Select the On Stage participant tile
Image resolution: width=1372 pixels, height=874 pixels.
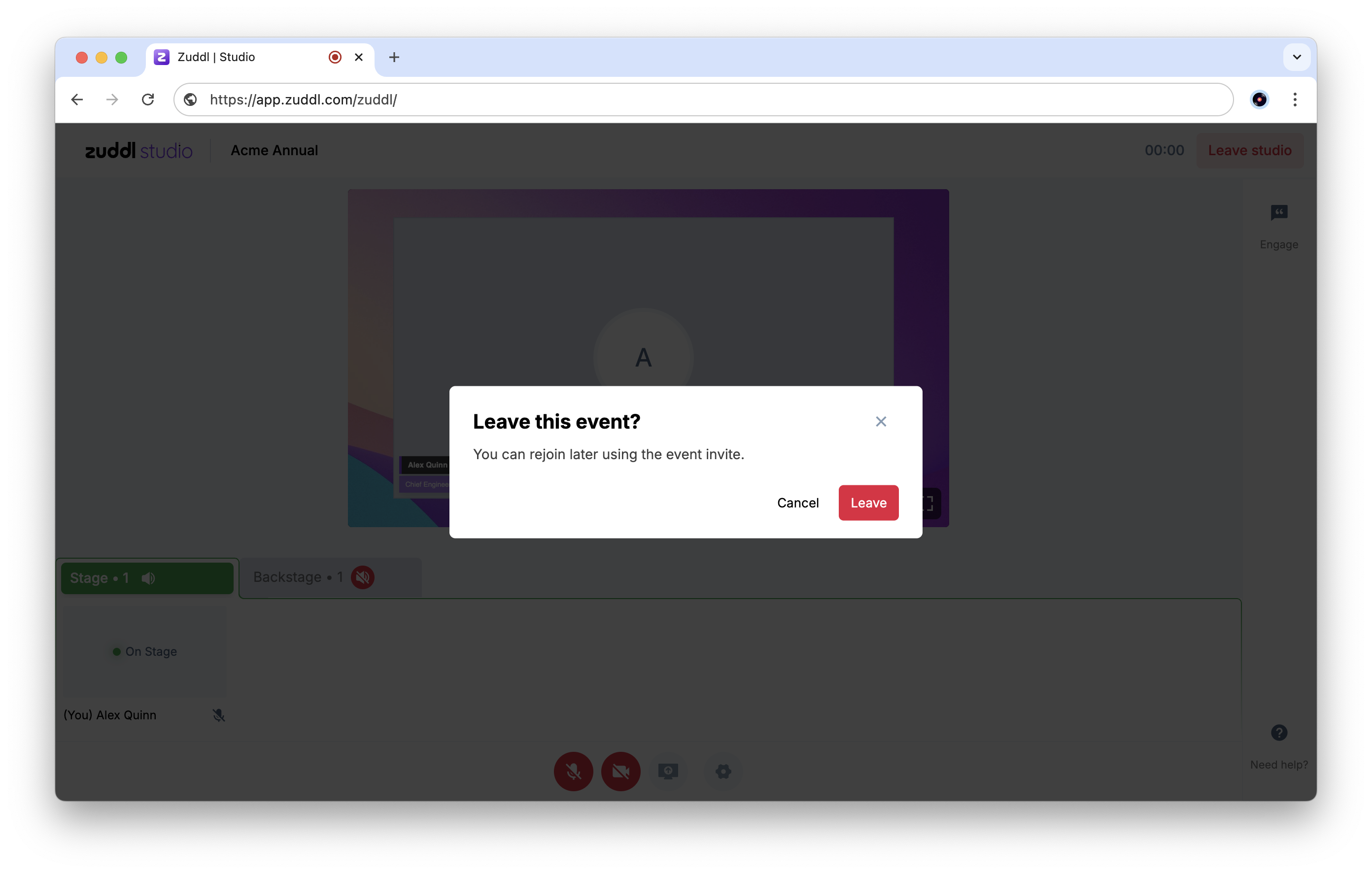point(144,651)
